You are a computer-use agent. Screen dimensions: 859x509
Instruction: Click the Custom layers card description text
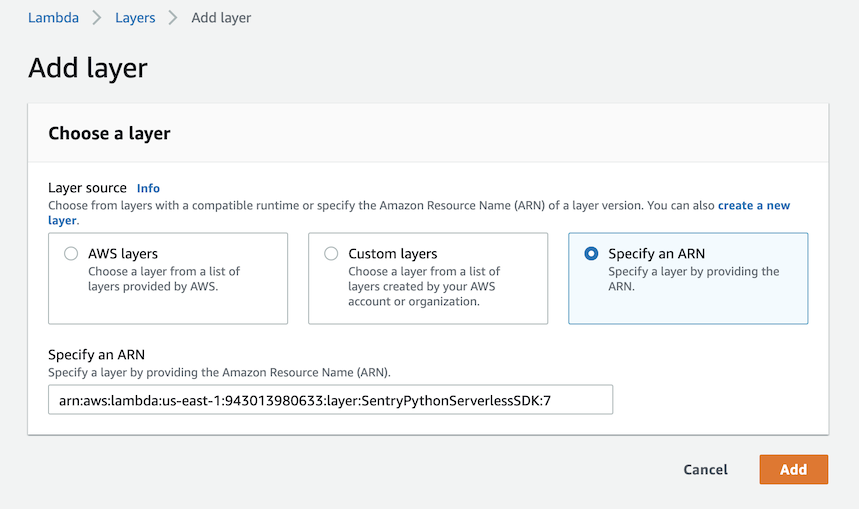click(424, 286)
